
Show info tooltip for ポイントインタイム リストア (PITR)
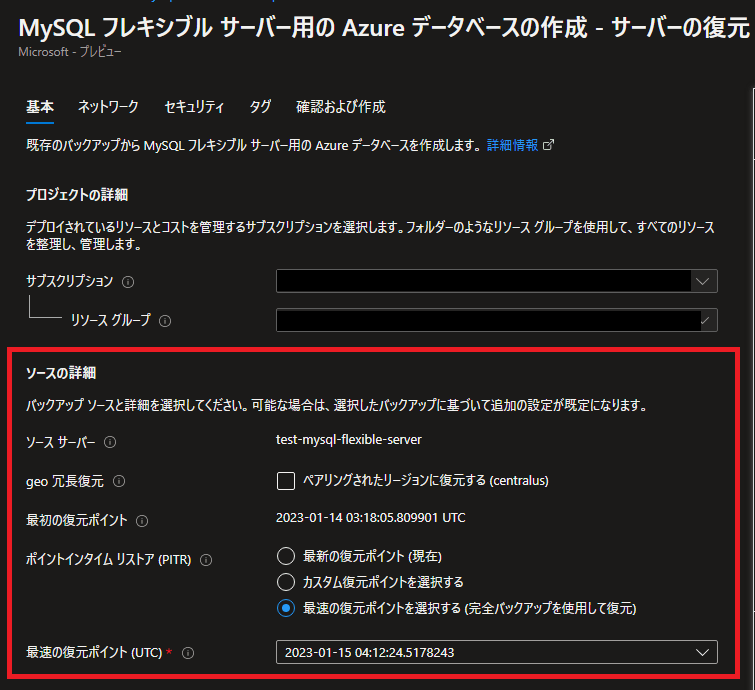coord(206,560)
